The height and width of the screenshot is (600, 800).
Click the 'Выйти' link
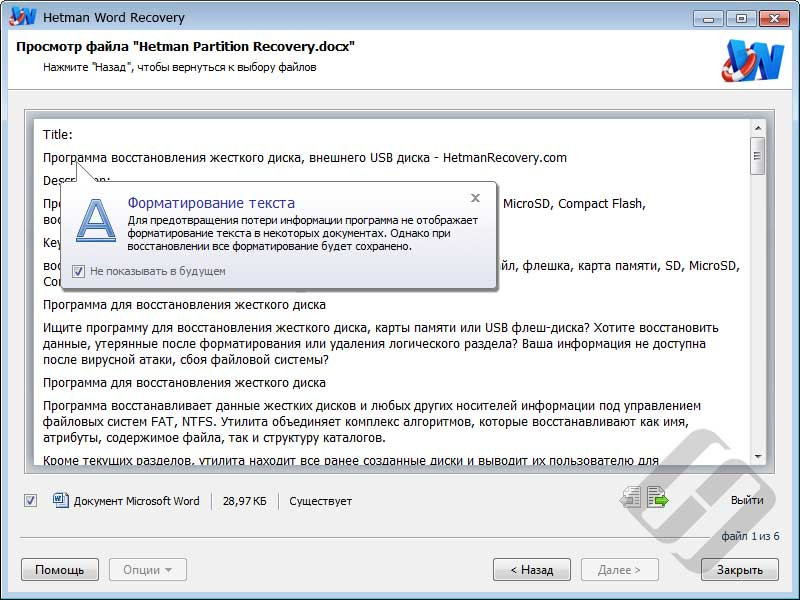click(747, 500)
